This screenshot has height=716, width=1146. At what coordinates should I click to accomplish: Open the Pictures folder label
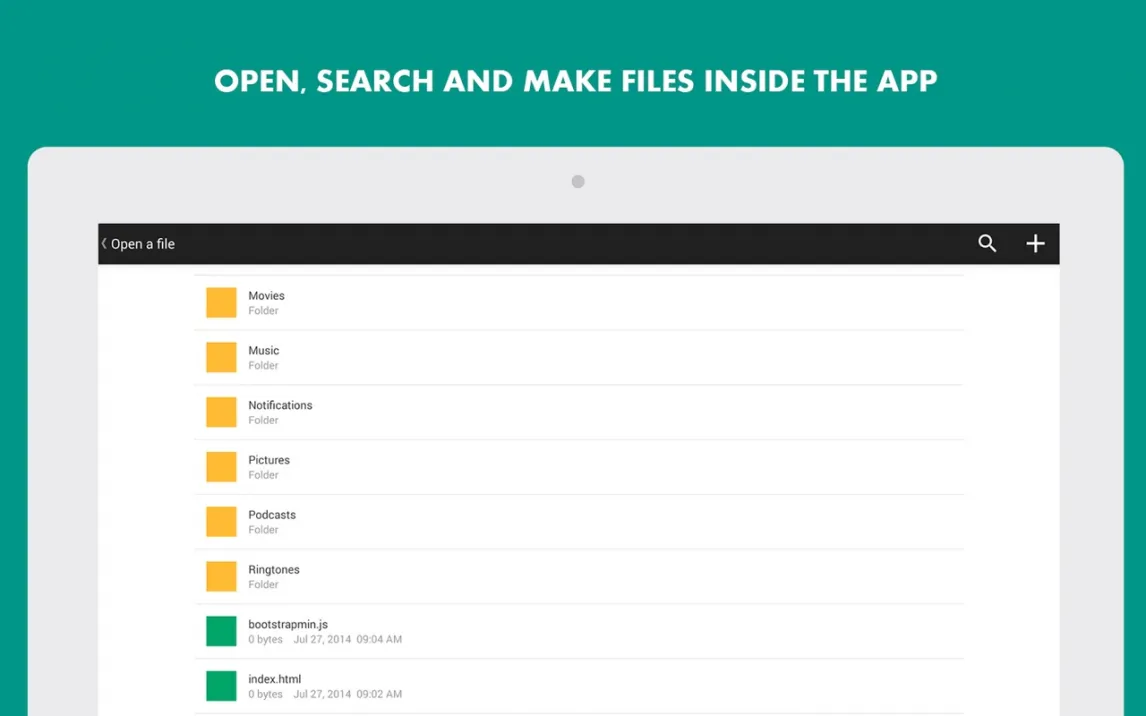click(269, 460)
